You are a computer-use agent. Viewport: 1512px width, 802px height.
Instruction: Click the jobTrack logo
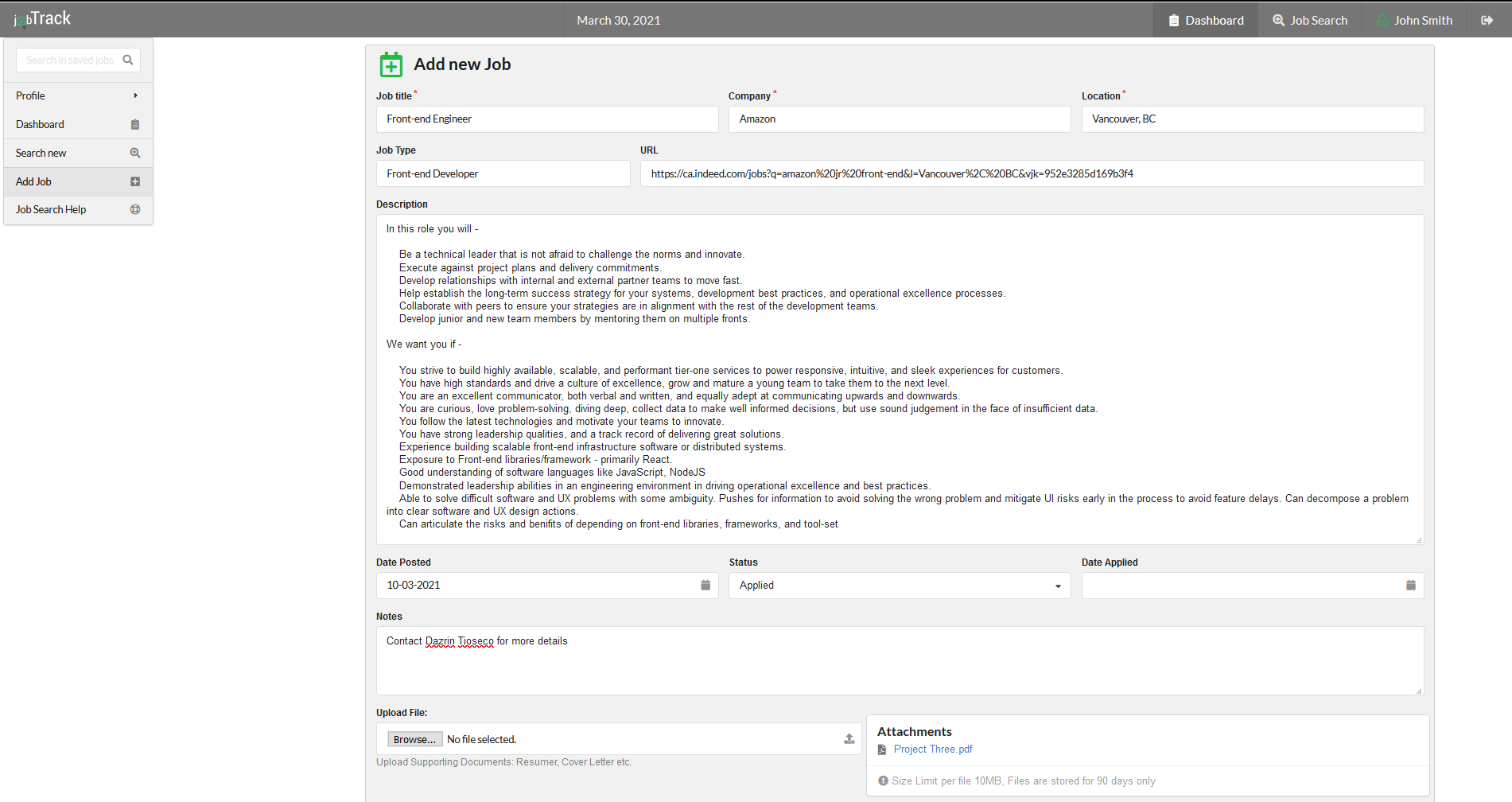(42, 19)
